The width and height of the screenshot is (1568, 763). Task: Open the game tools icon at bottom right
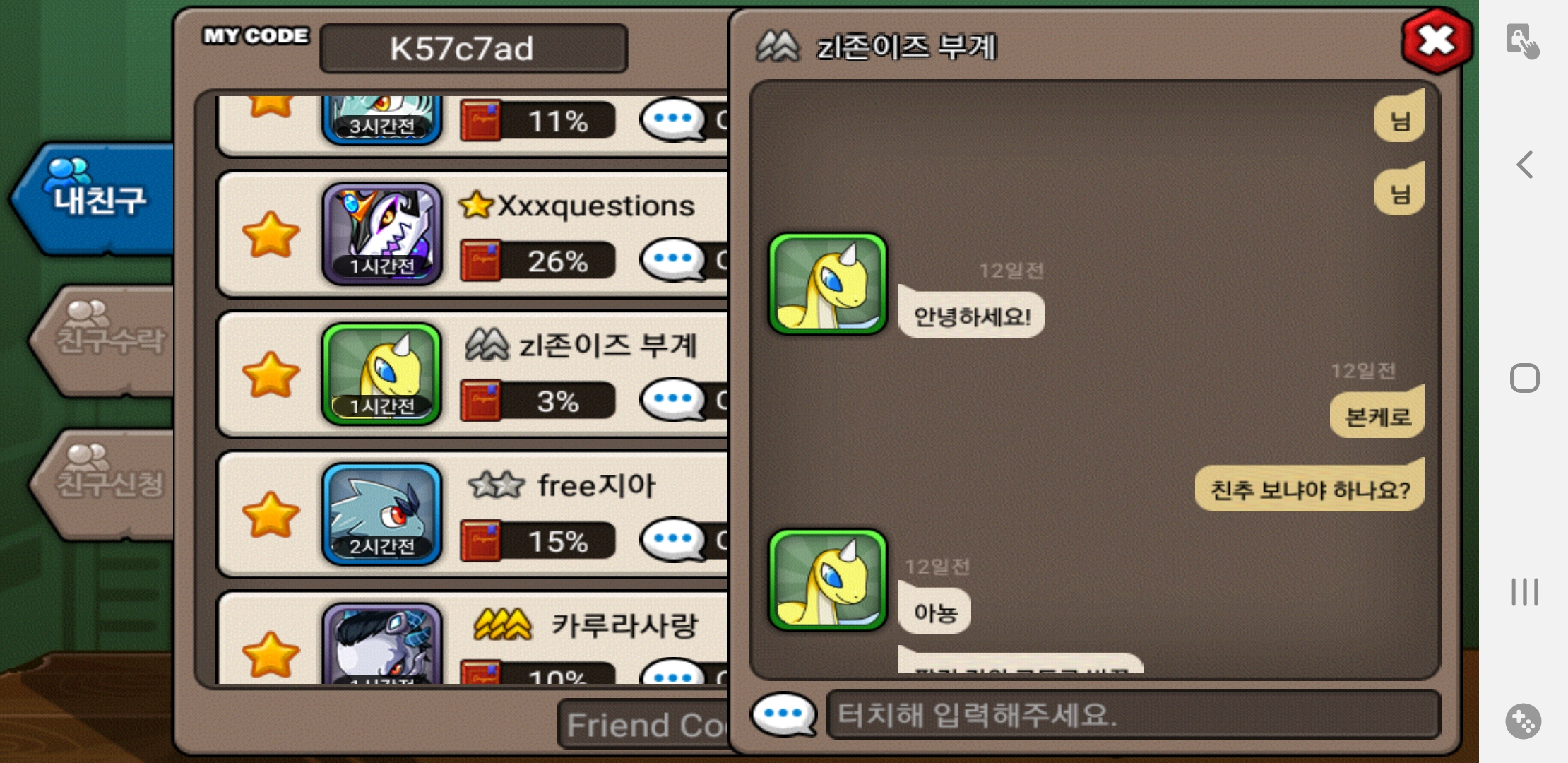pyautogui.click(x=1524, y=721)
